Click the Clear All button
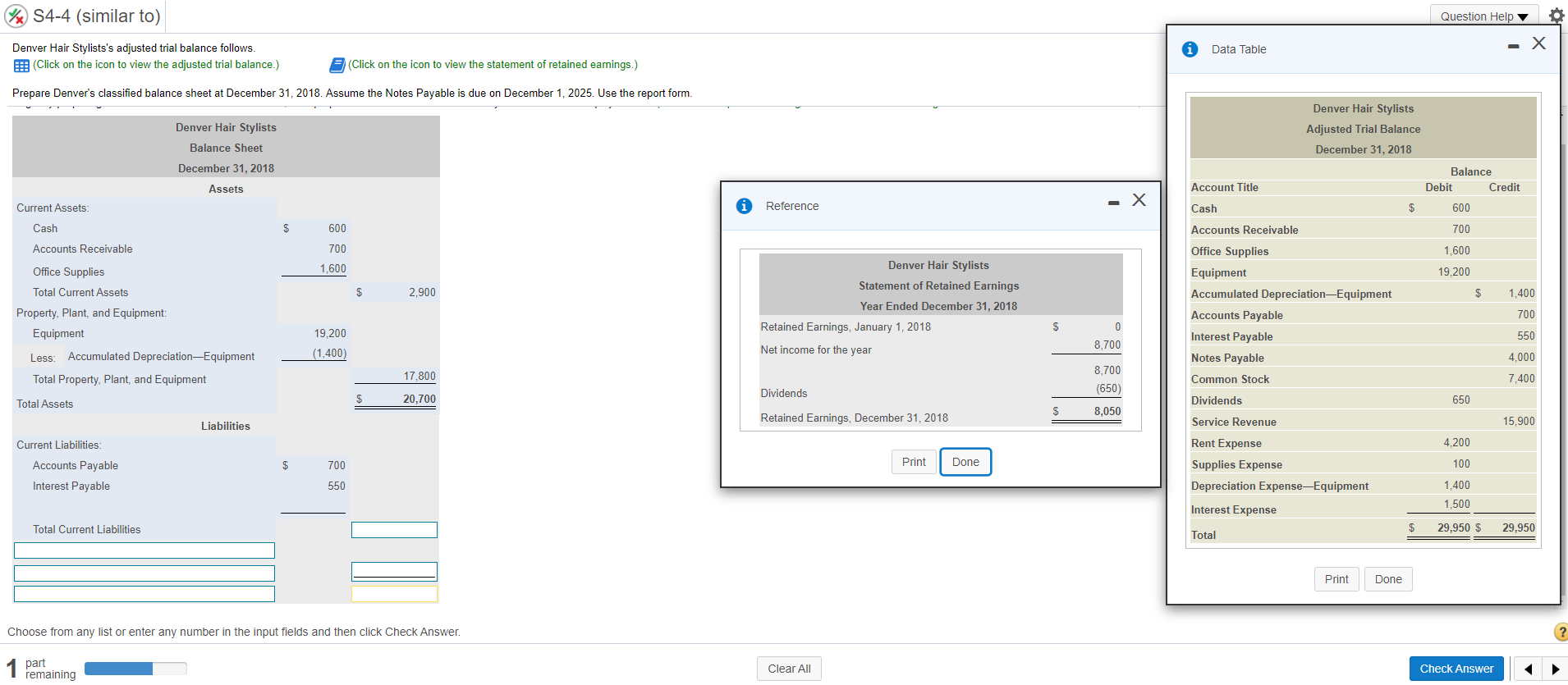 click(789, 669)
